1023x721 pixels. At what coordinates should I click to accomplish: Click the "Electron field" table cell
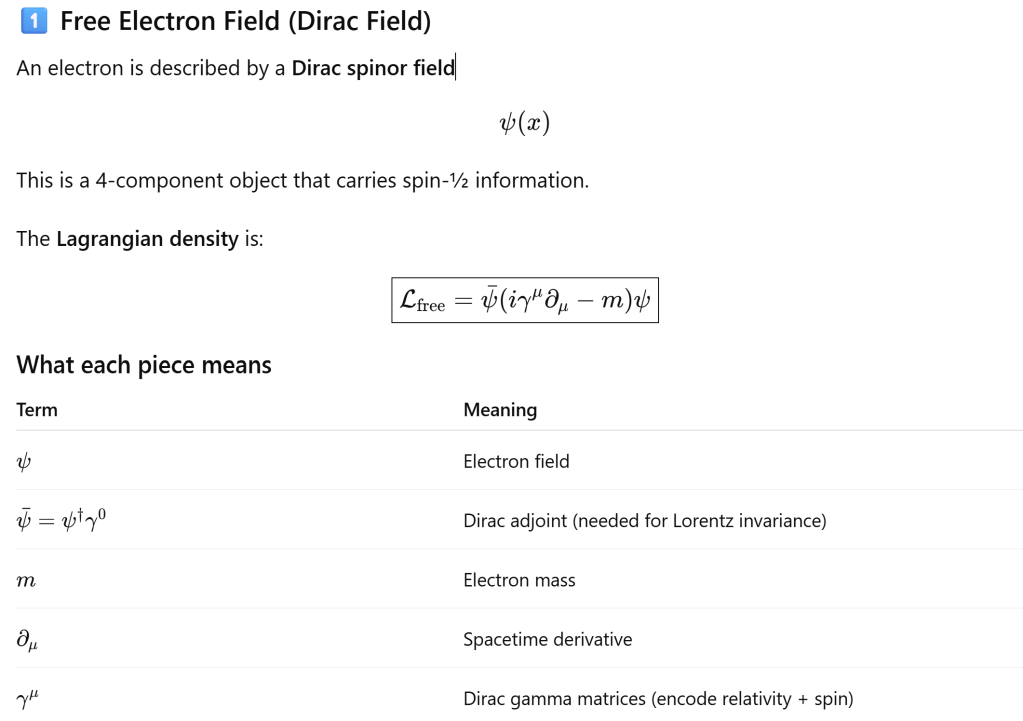[516, 461]
